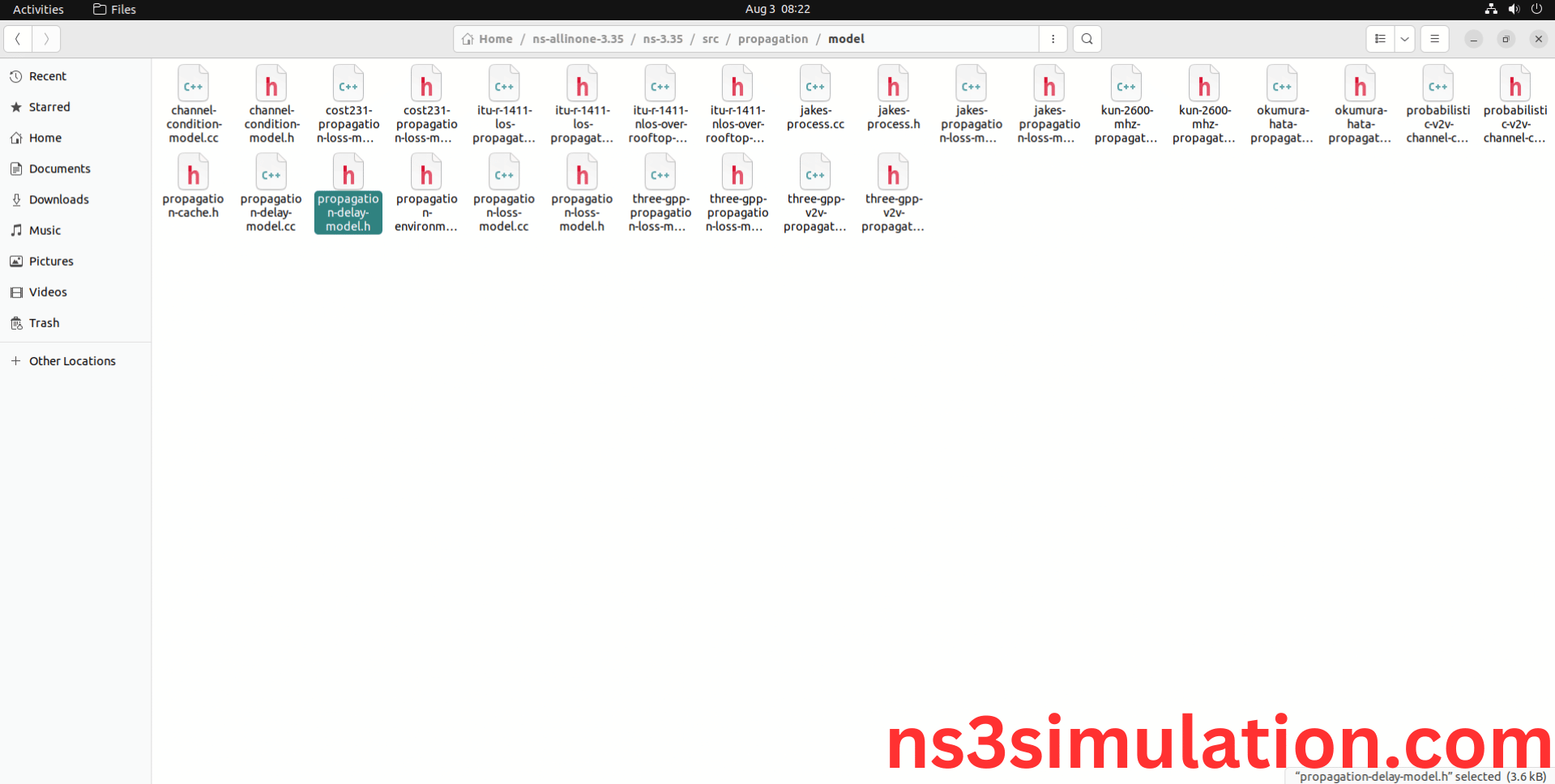Expand the view options dropdown arrow
1555x784 pixels.
[x=1404, y=39]
